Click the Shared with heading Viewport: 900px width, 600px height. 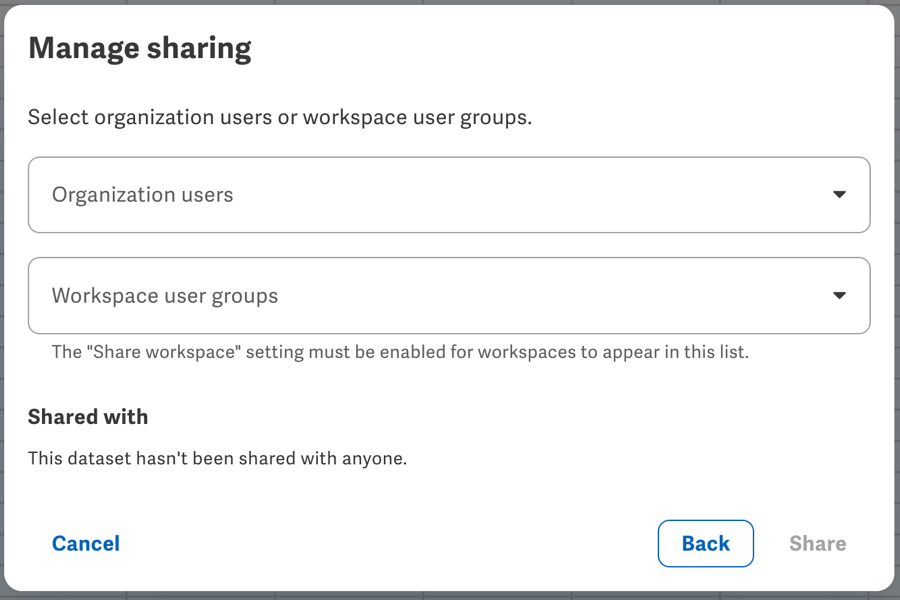pyautogui.click(x=88, y=416)
